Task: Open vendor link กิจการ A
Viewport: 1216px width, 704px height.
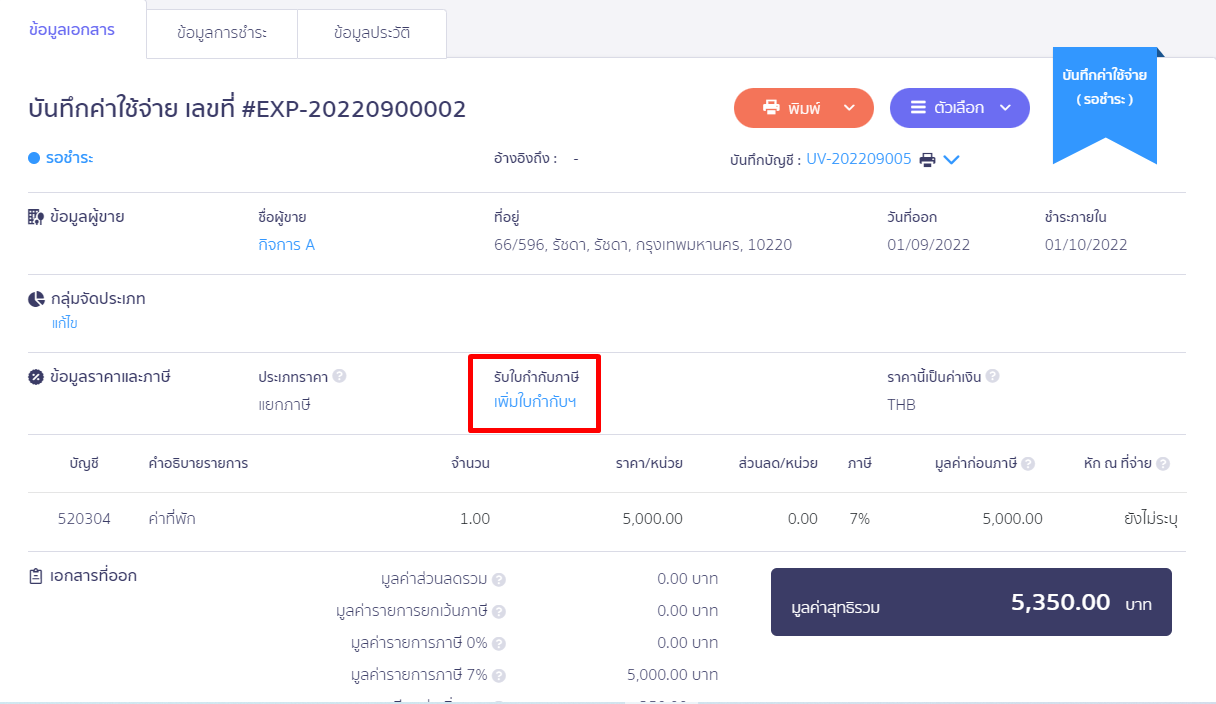Action: [x=286, y=245]
